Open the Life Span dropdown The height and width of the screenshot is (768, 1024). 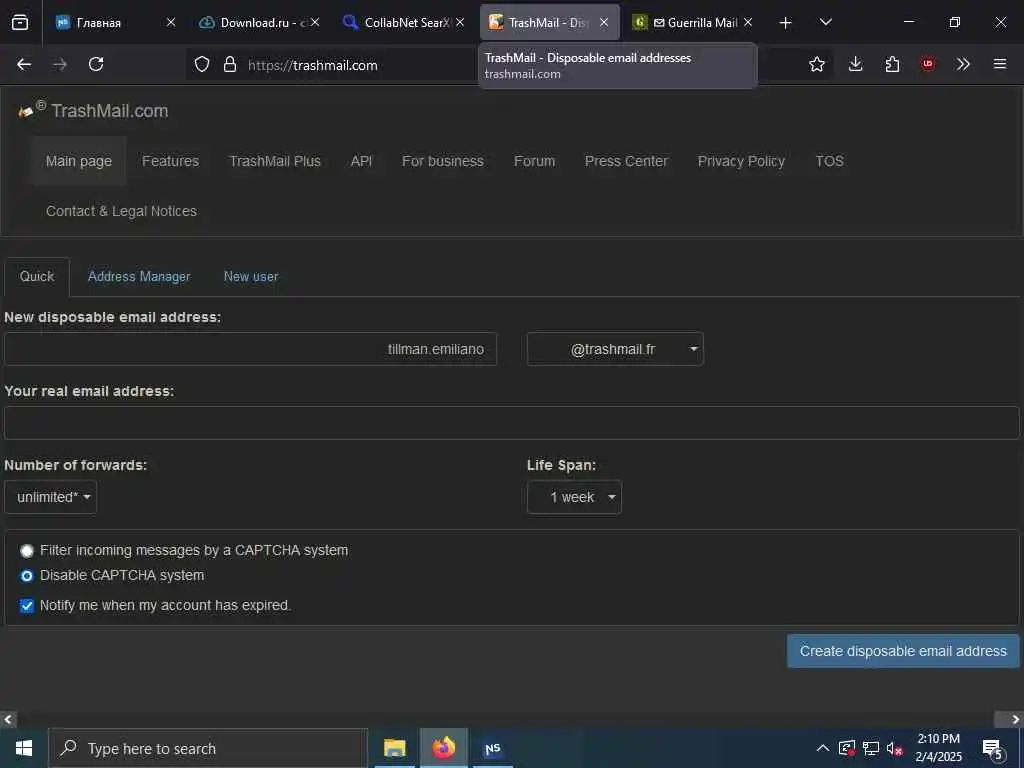click(x=574, y=498)
